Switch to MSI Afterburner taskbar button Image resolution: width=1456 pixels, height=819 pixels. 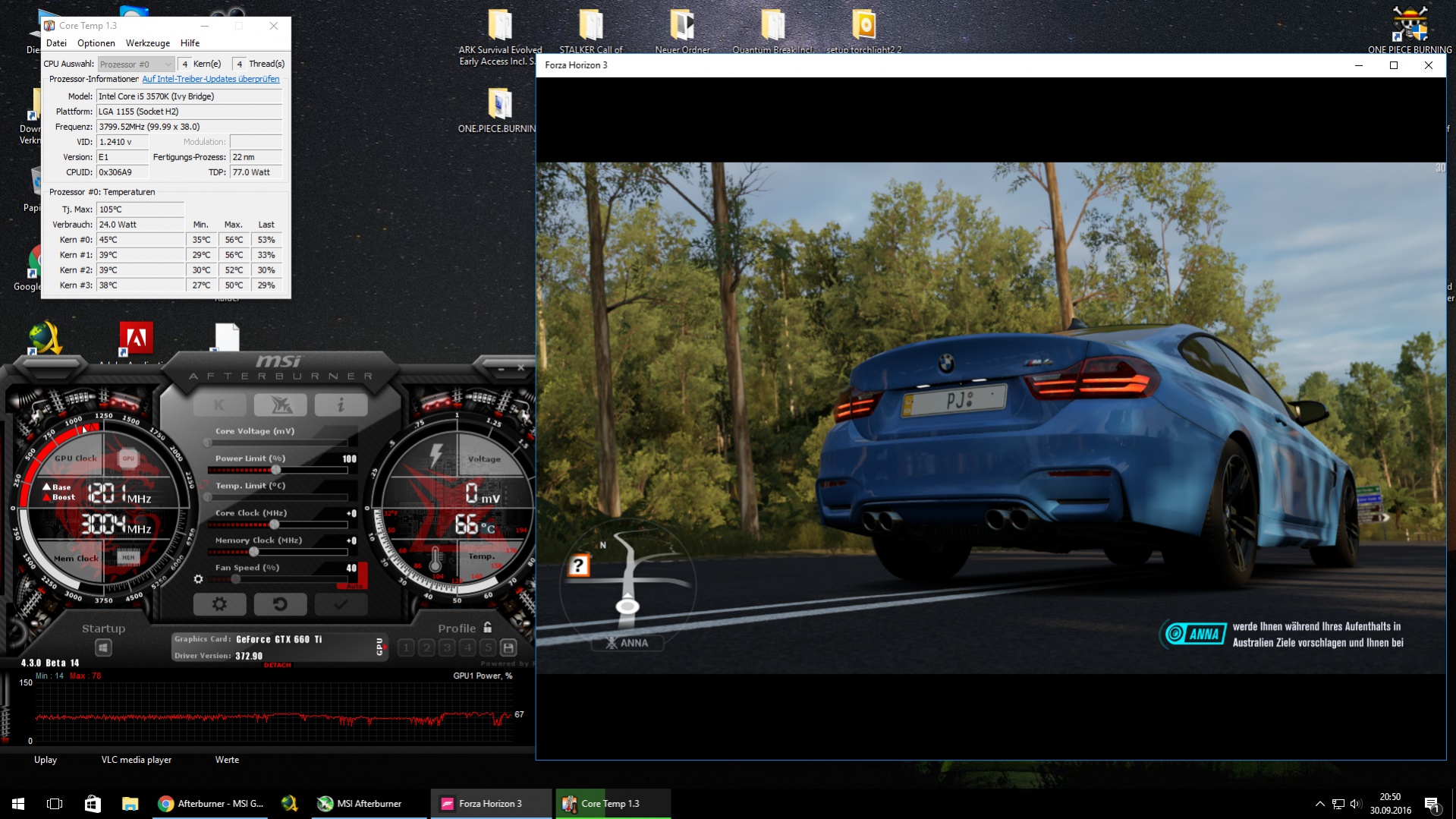369,803
